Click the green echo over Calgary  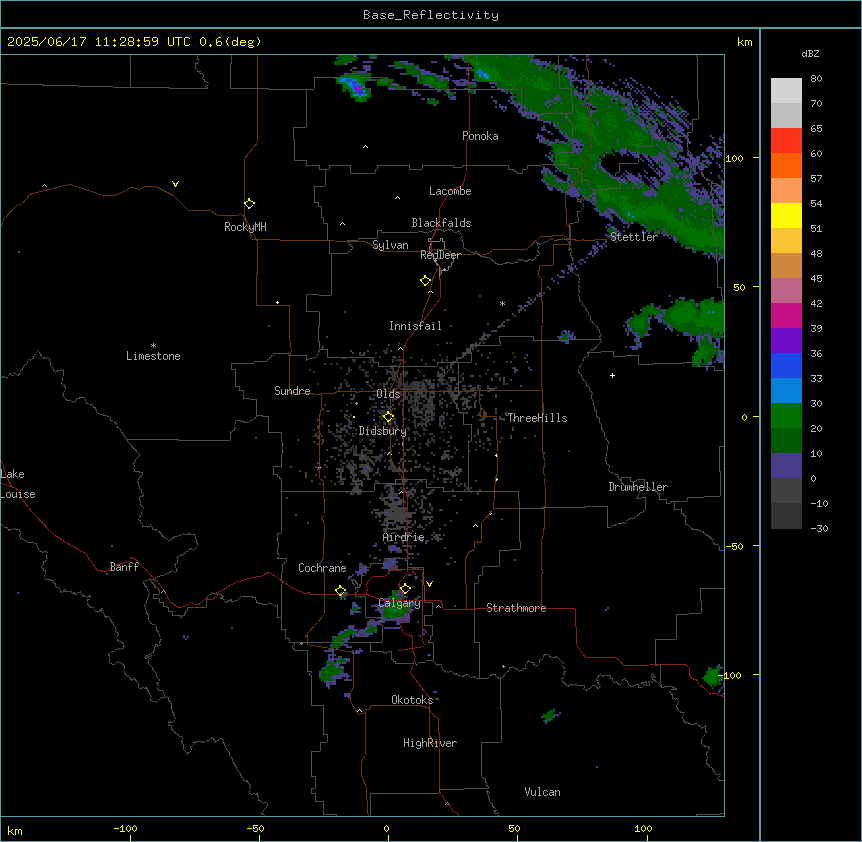[395, 608]
